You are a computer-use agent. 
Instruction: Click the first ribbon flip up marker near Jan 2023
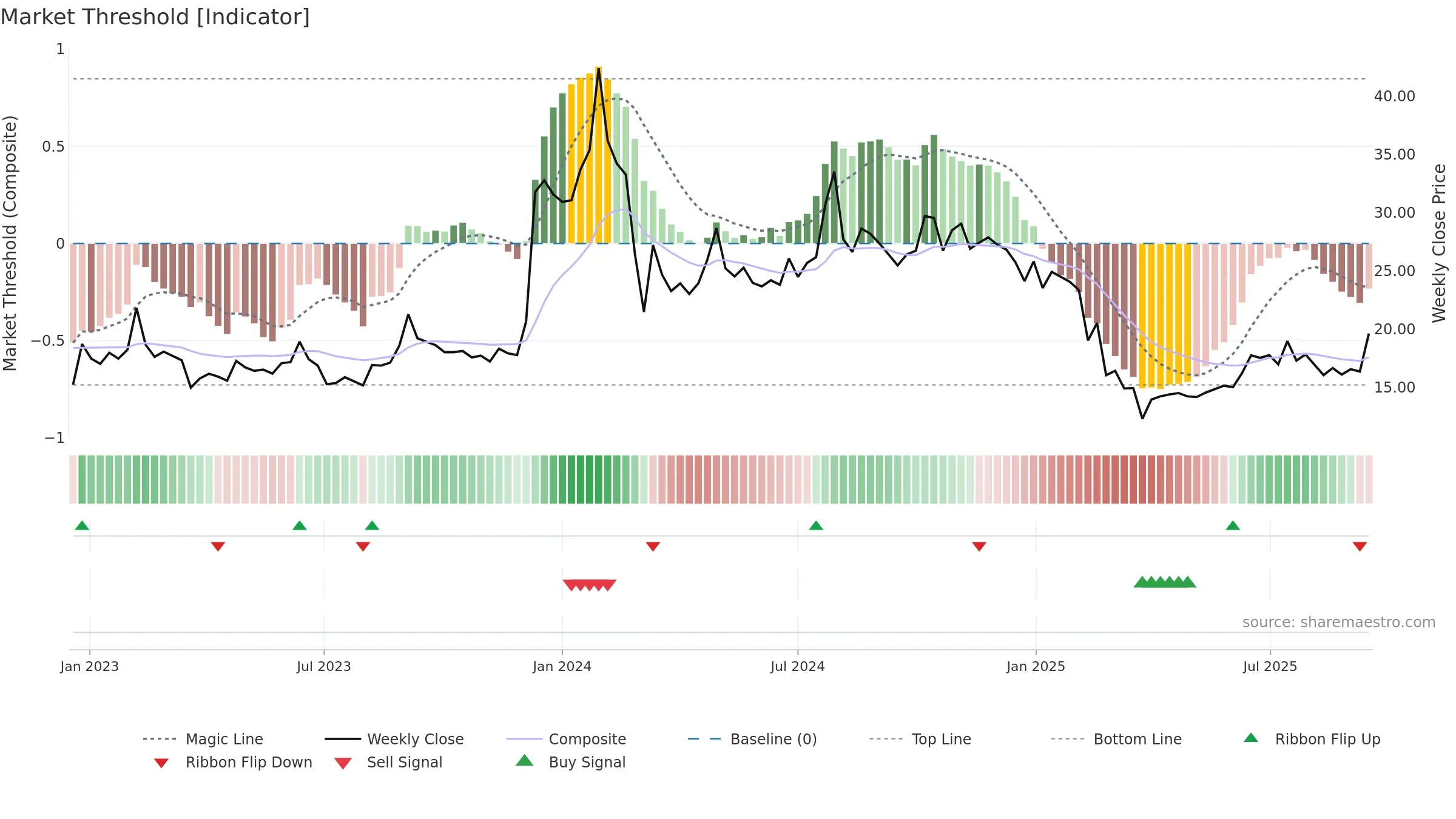82,525
